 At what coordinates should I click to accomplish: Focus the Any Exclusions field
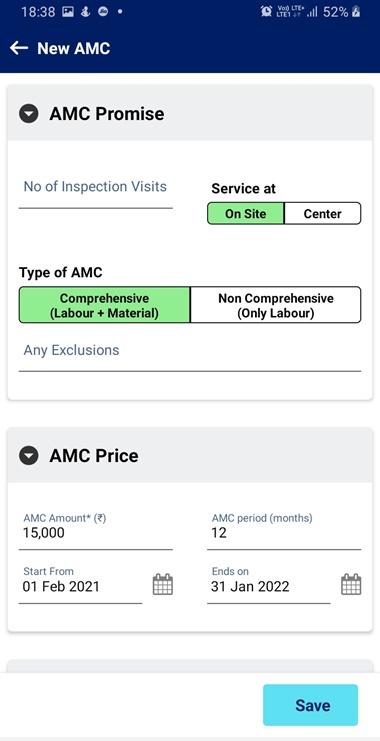pos(190,355)
